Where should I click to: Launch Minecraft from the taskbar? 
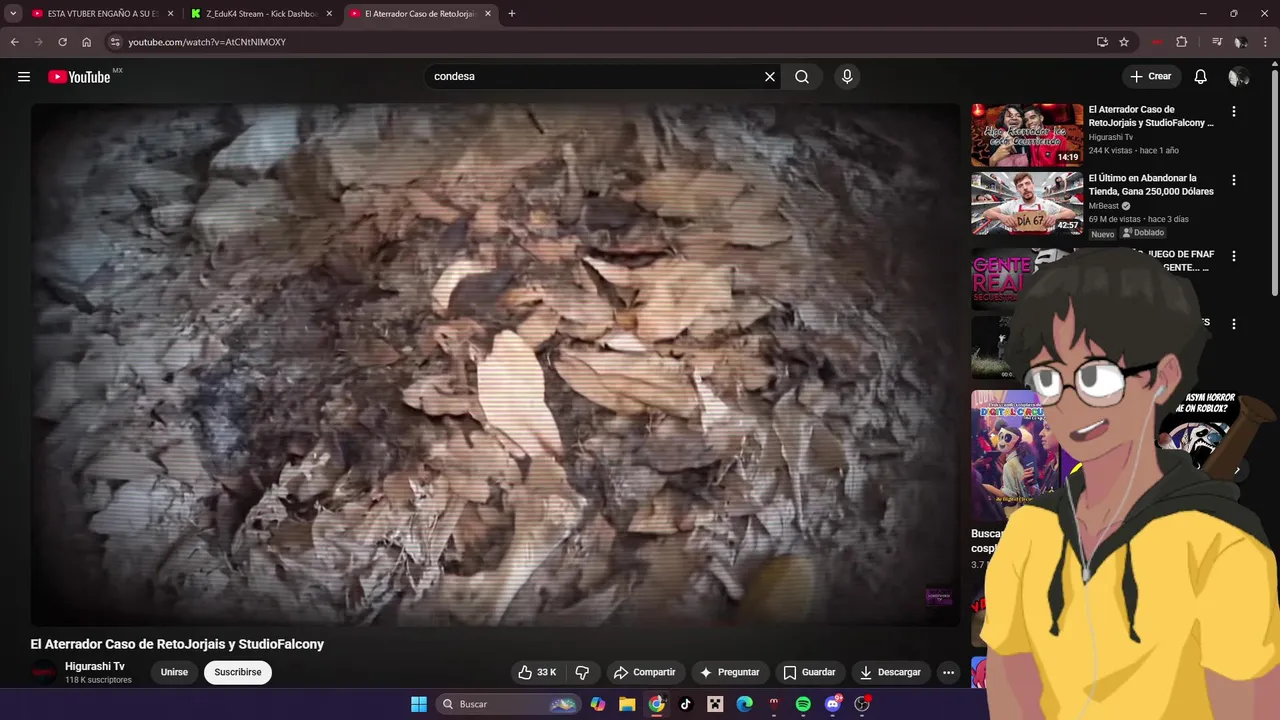[715, 704]
